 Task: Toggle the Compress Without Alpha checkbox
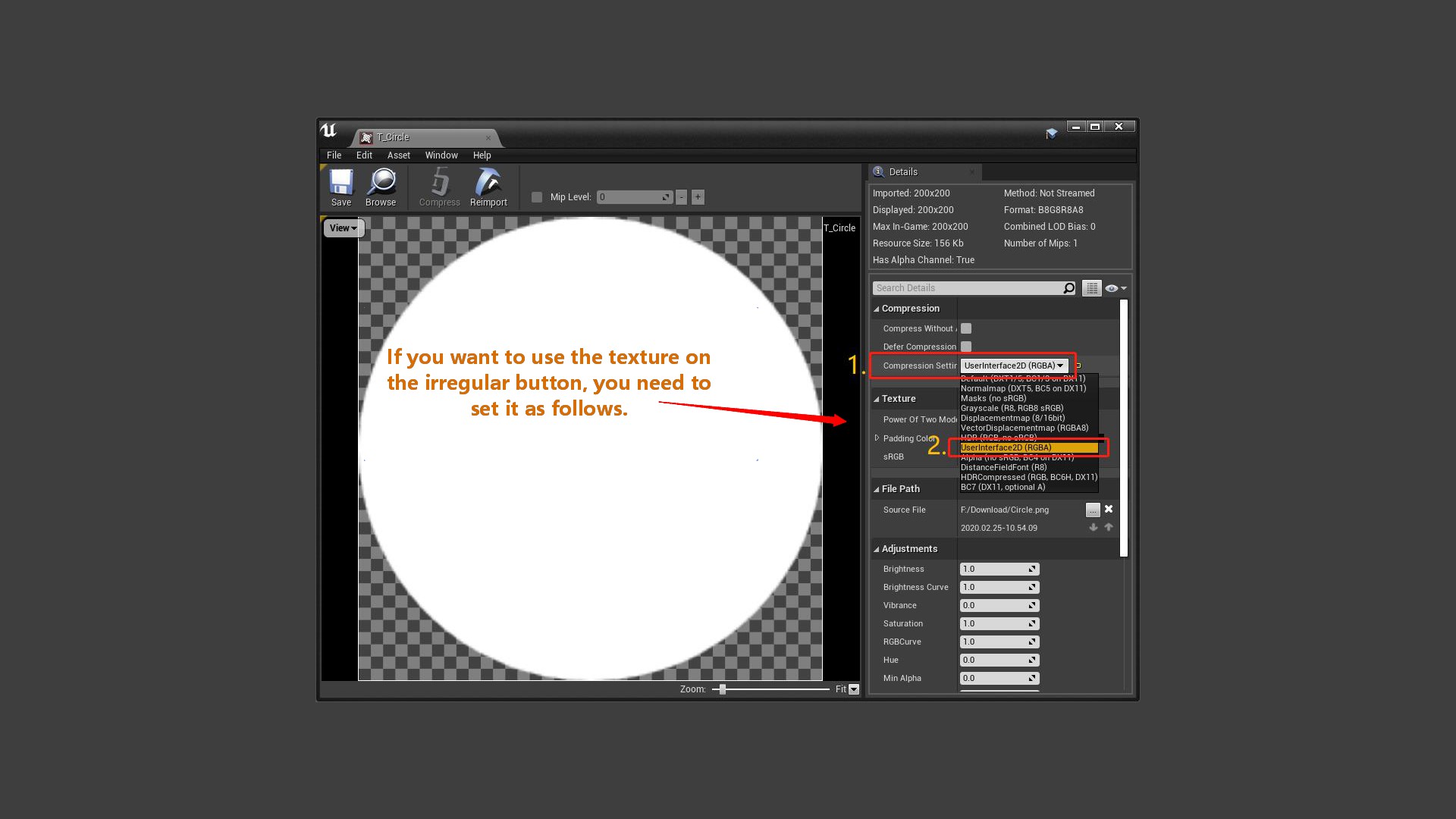pos(966,328)
